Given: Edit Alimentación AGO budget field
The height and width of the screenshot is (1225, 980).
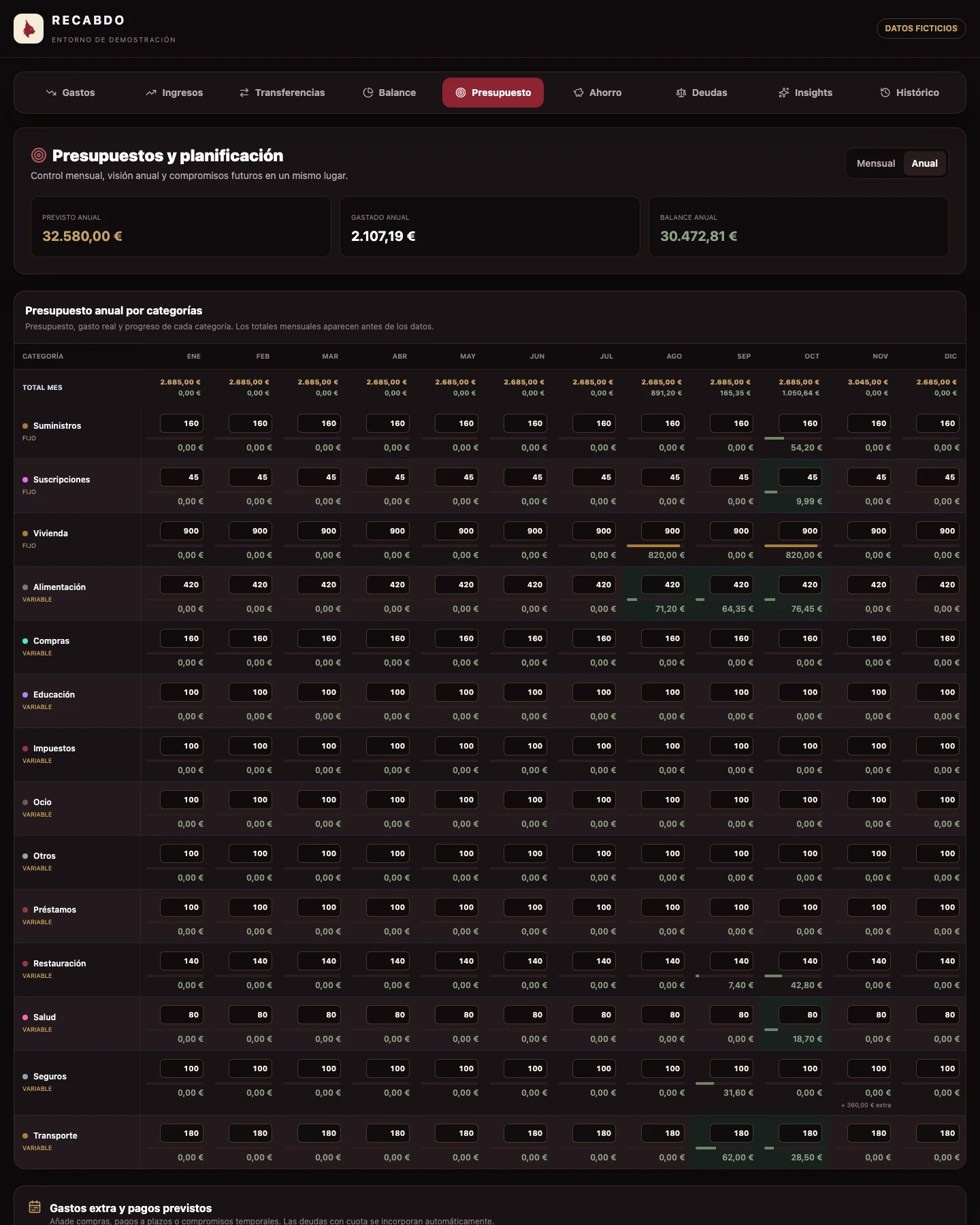Looking at the screenshot, I should tap(663, 585).
